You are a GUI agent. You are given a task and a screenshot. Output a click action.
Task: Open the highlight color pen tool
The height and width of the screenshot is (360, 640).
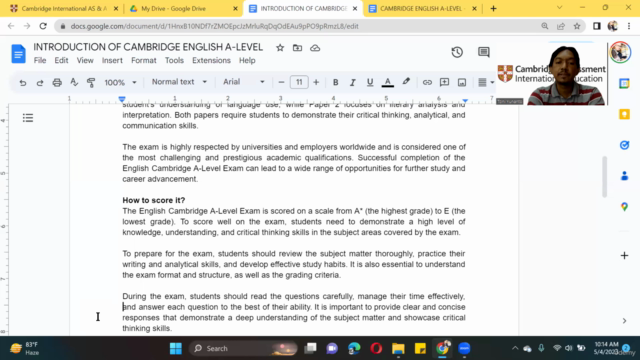click(406, 82)
